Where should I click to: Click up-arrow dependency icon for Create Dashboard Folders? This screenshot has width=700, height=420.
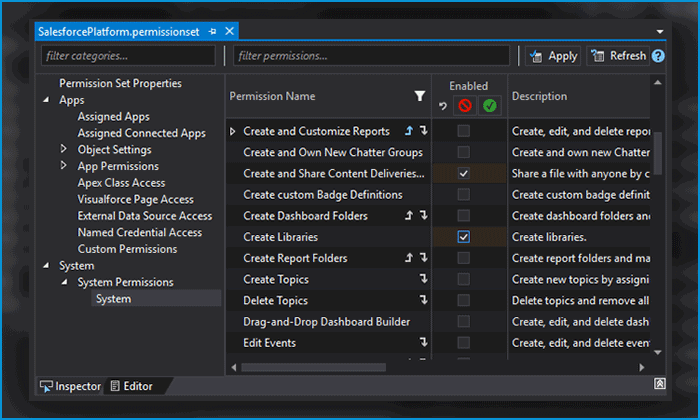409,216
